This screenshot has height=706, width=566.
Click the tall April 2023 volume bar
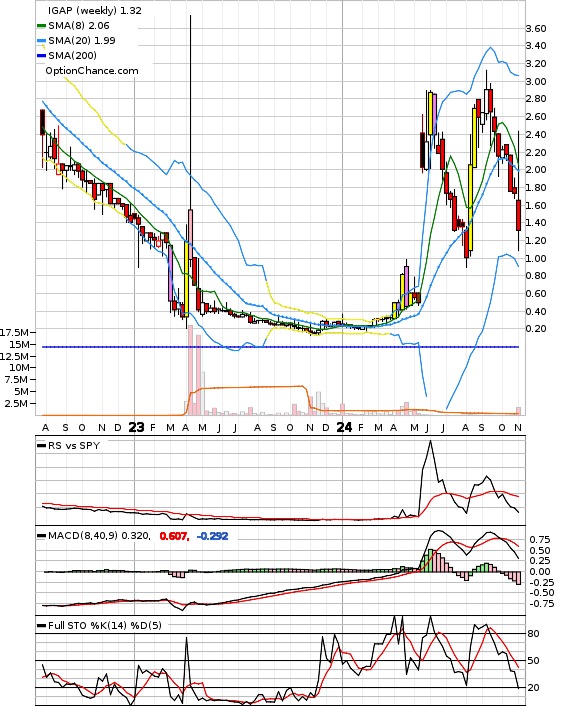click(x=190, y=370)
